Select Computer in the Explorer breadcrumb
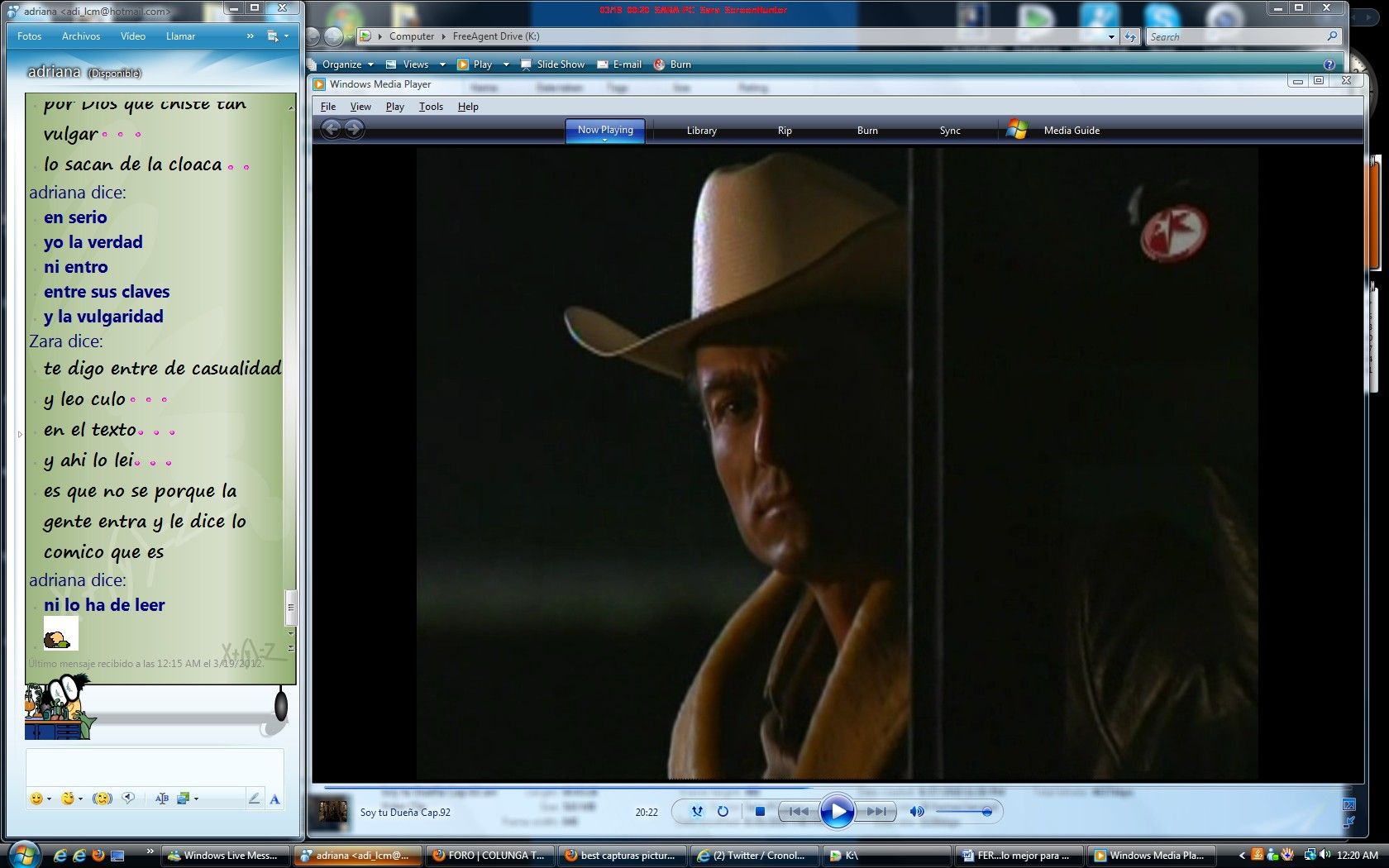The height and width of the screenshot is (868, 1389). 411,36
